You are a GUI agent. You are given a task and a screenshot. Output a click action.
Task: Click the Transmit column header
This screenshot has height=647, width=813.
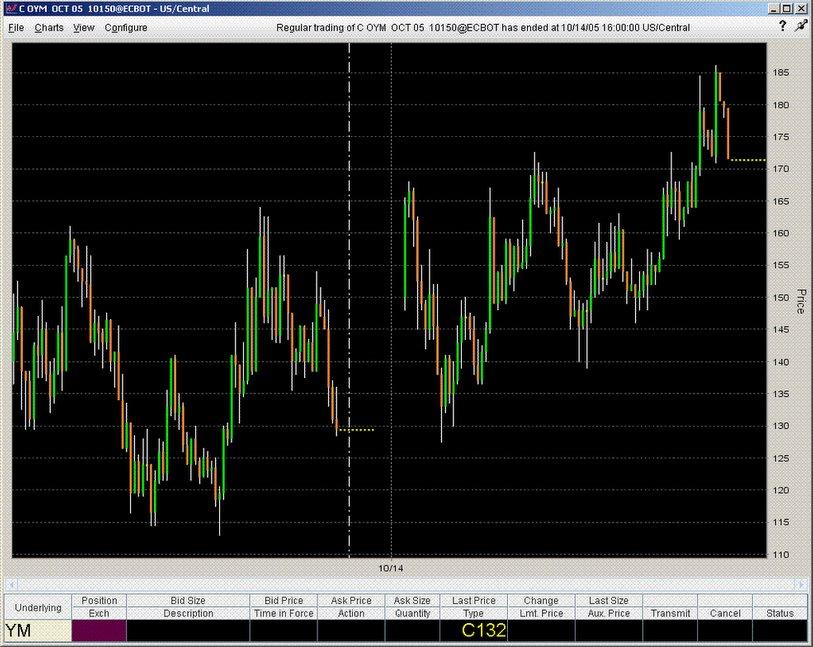click(670, 613)
